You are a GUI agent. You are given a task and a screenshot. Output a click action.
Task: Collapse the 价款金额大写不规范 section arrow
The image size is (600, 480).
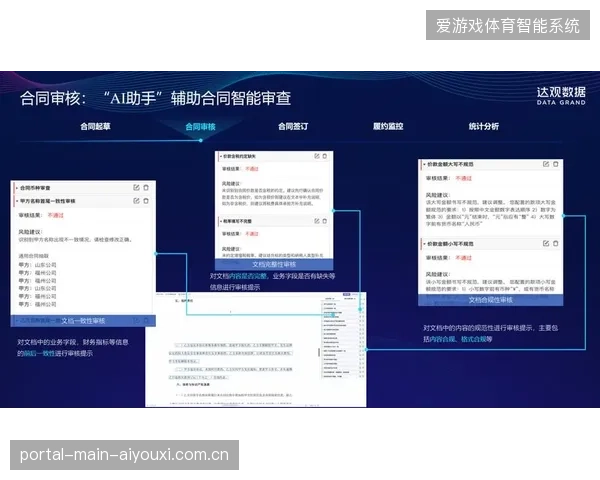coord(424,165)
